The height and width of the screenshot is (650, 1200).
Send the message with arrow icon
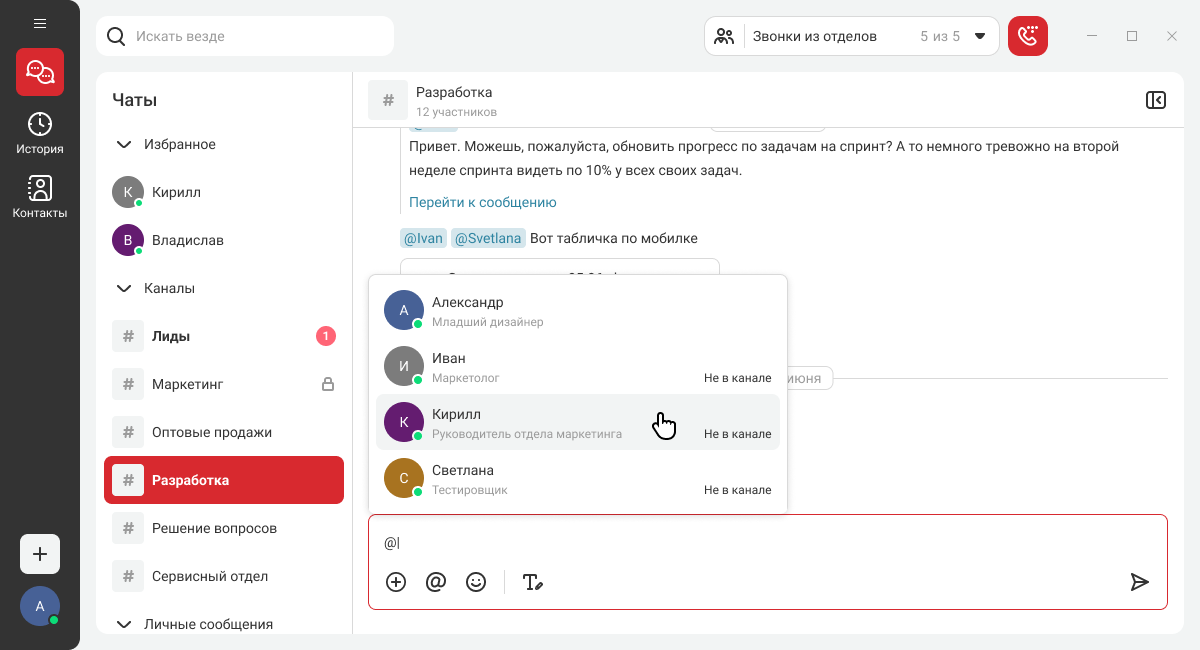tap(1139, 582)
